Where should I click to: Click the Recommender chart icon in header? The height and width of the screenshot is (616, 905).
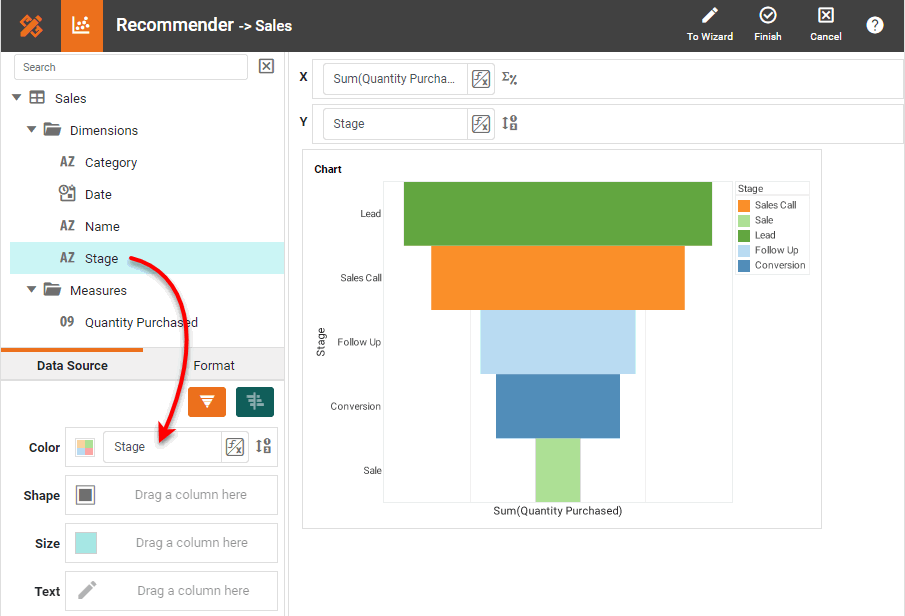coord(82,26)
